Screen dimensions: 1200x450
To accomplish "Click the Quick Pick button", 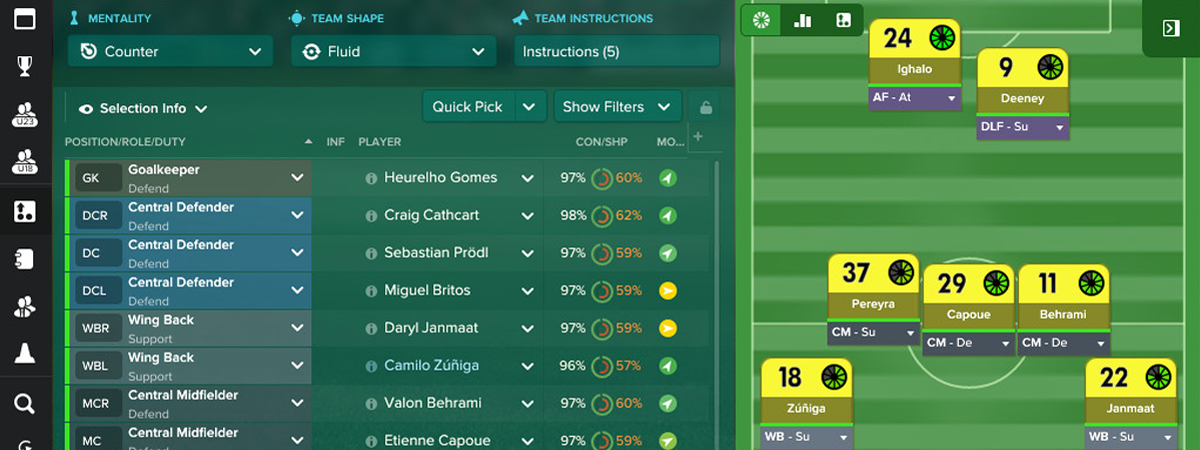I will [x=468, y=107].
